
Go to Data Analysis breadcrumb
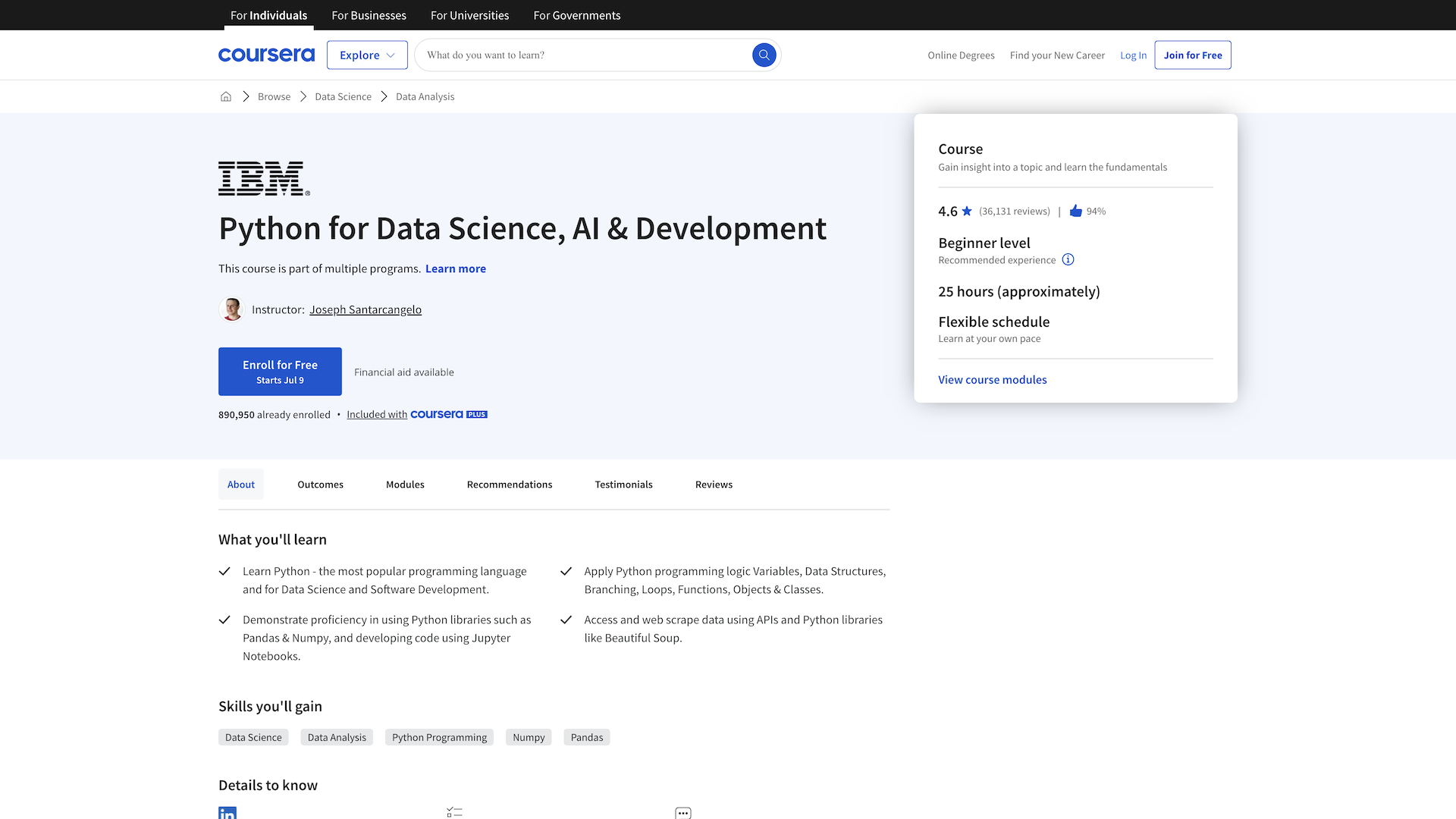coord(425,96)
